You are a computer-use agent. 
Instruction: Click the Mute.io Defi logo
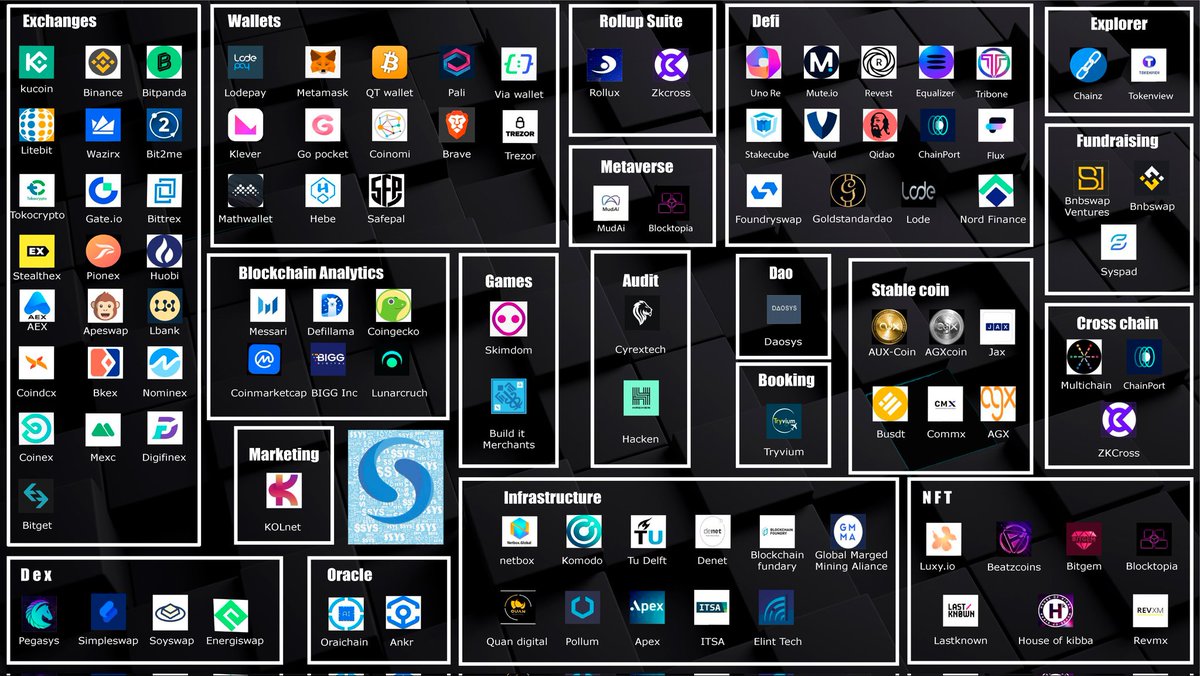[x=822, y=63]
